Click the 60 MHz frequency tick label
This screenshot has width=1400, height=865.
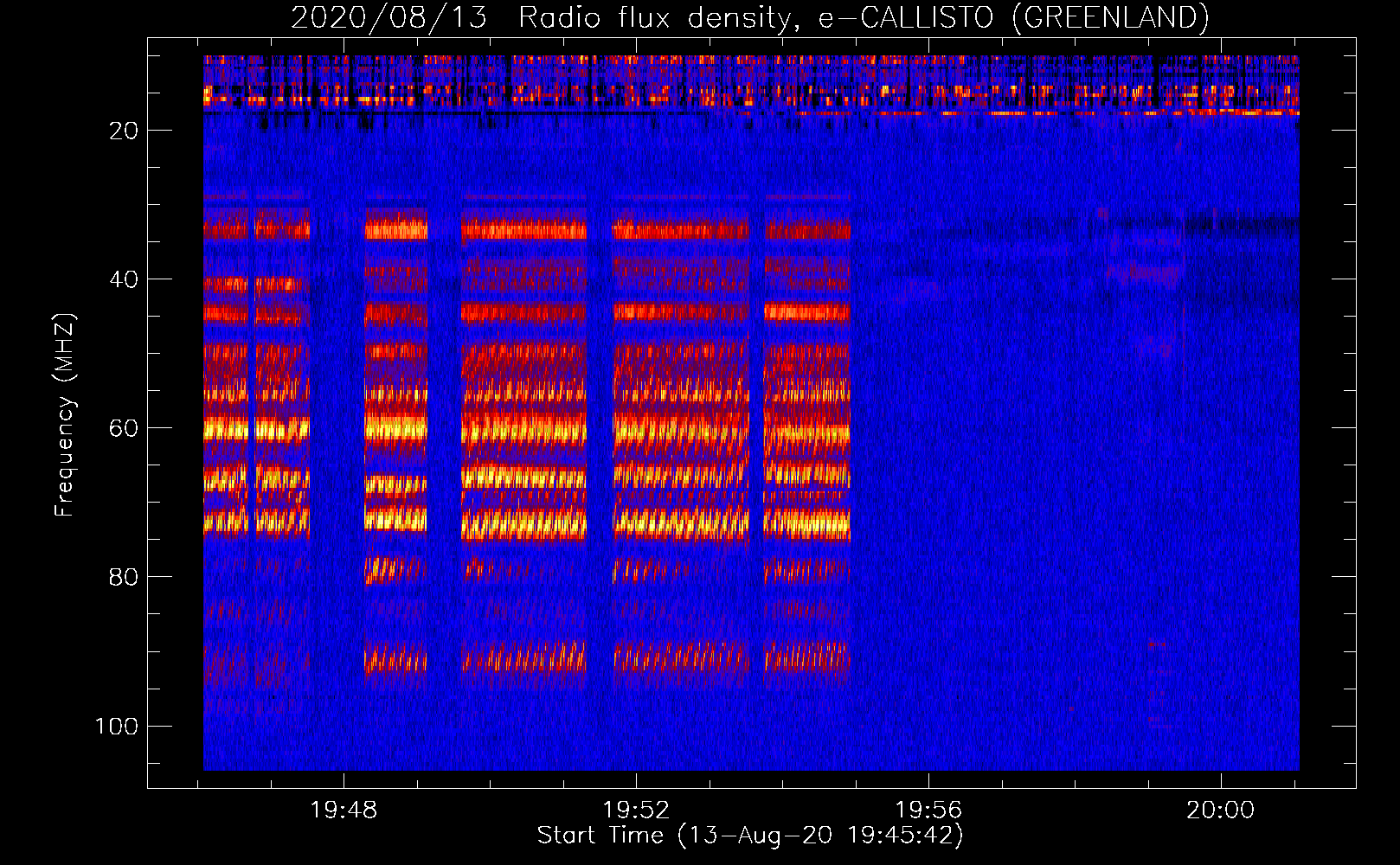coord(124,428)
